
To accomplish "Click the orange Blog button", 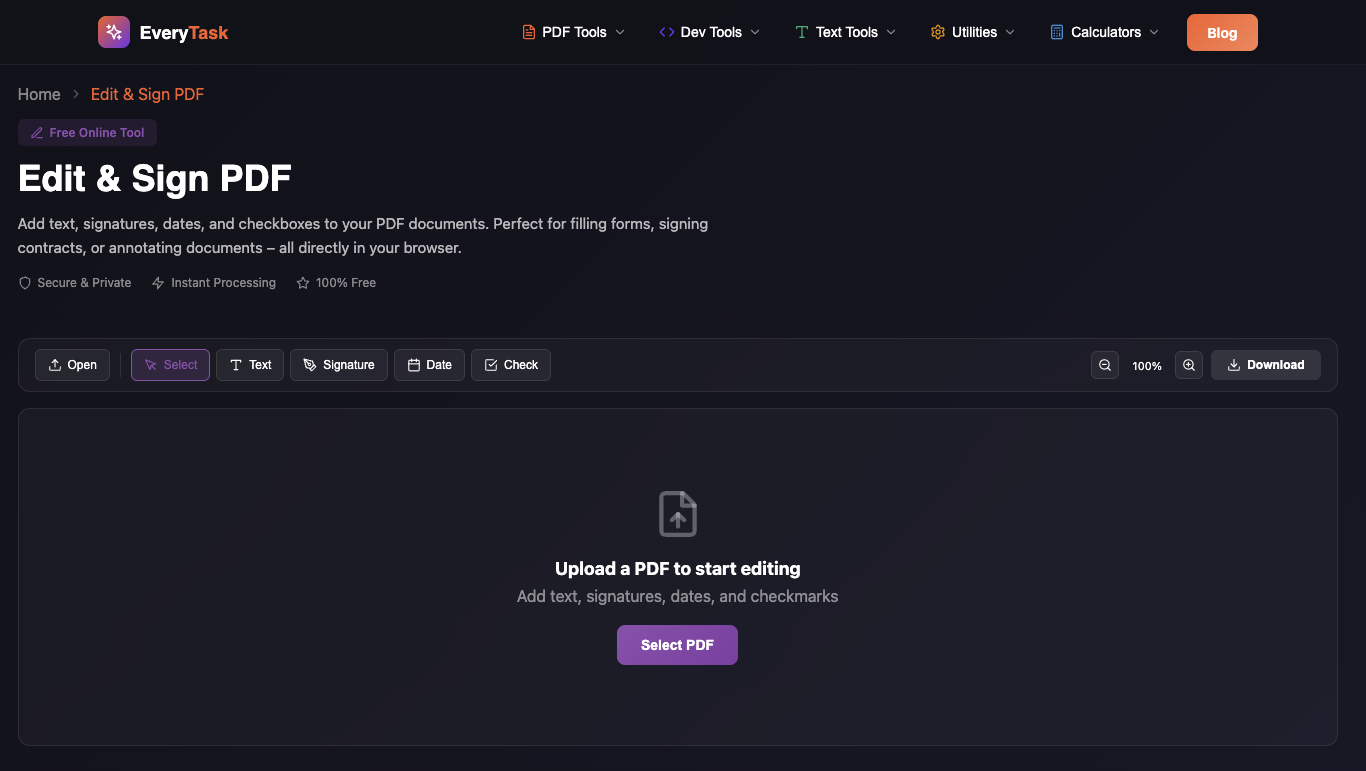I will point(1222,32).
